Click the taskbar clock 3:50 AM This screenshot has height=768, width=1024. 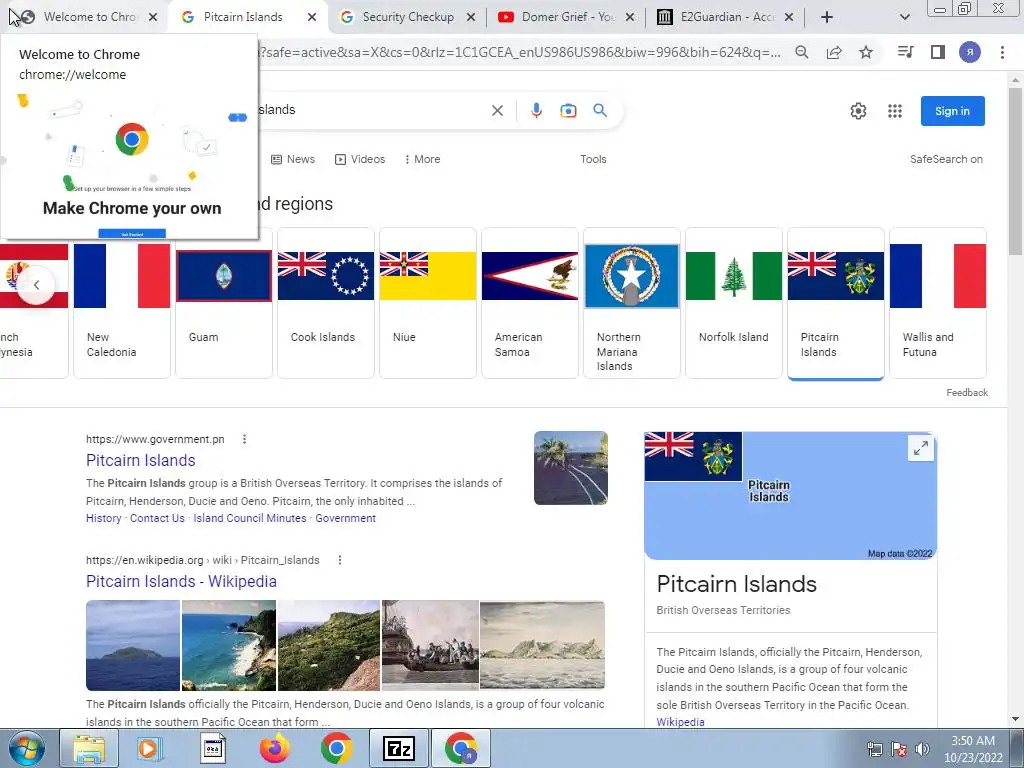973,748
